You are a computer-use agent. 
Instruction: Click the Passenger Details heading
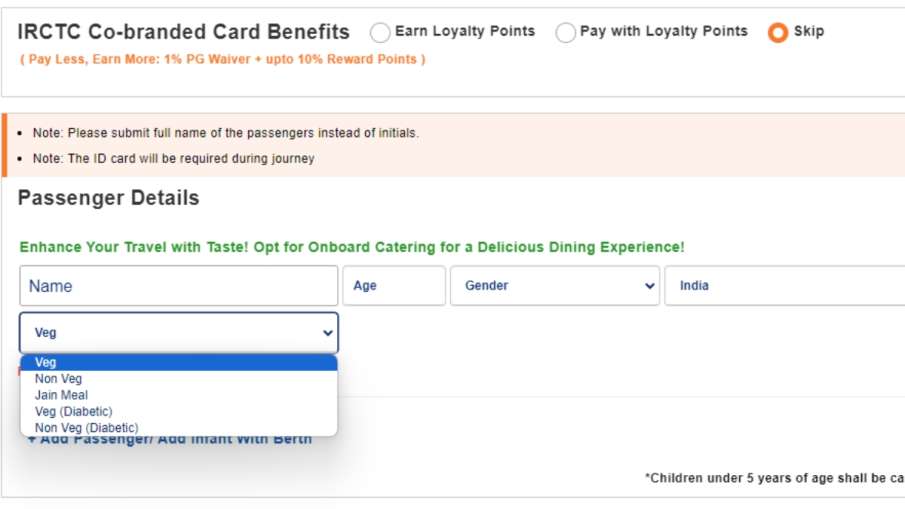click(108, 198)
